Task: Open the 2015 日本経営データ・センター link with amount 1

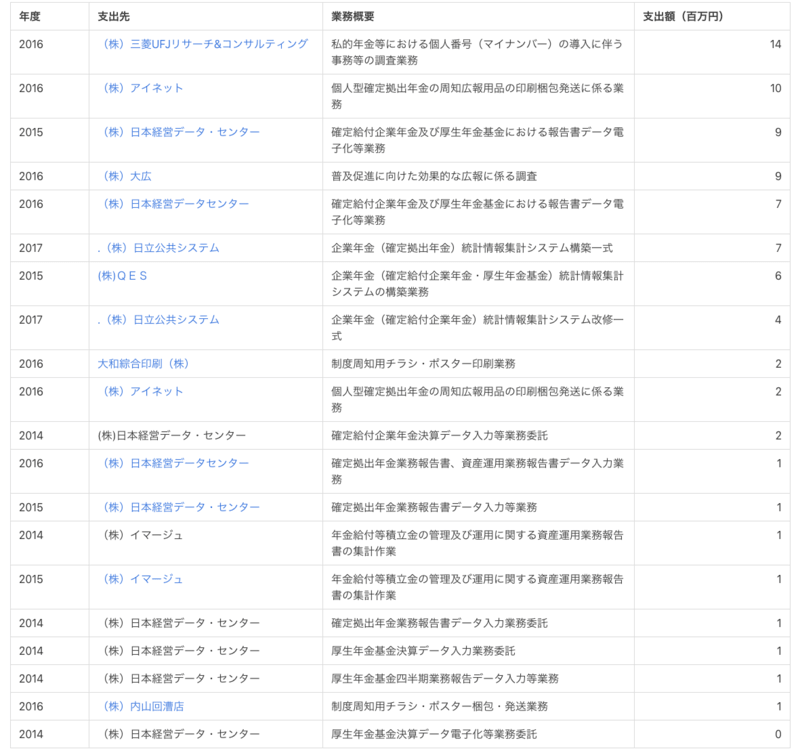Action: click(181, 507)
